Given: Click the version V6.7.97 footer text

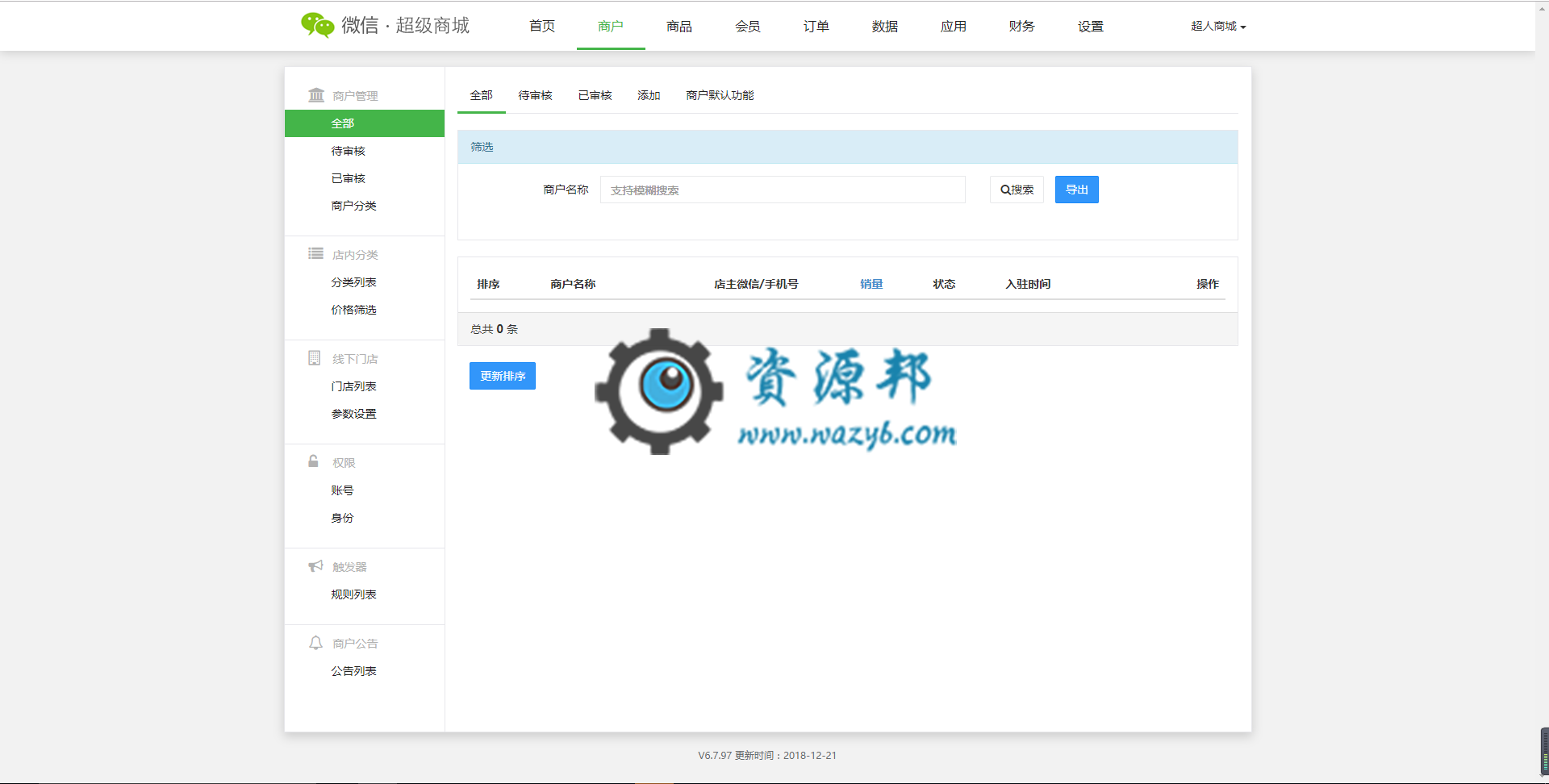Looking at the screenshot, I should pyautogui.click(x=767, y=756).
